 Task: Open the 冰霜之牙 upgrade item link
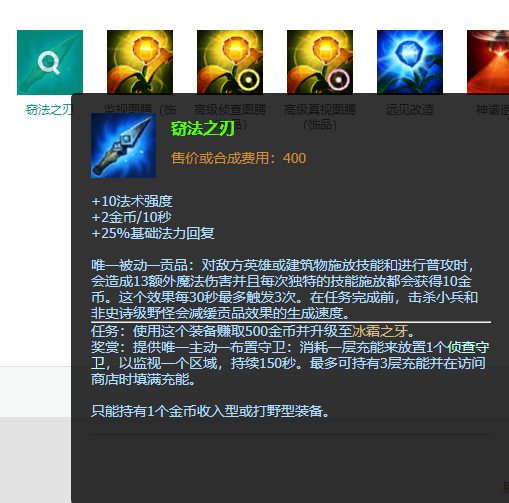click(380, 331)
